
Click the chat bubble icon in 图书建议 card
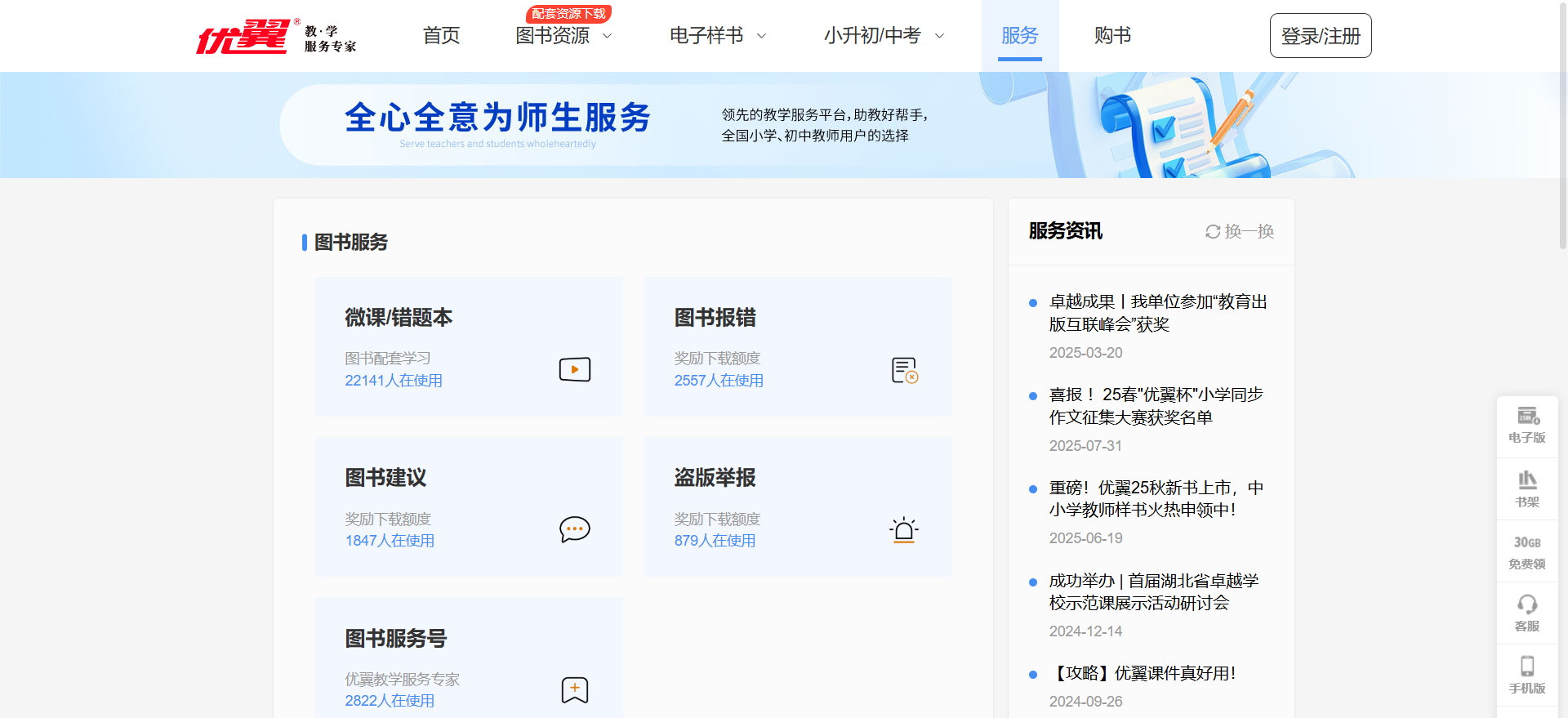[x=574, y=529]
